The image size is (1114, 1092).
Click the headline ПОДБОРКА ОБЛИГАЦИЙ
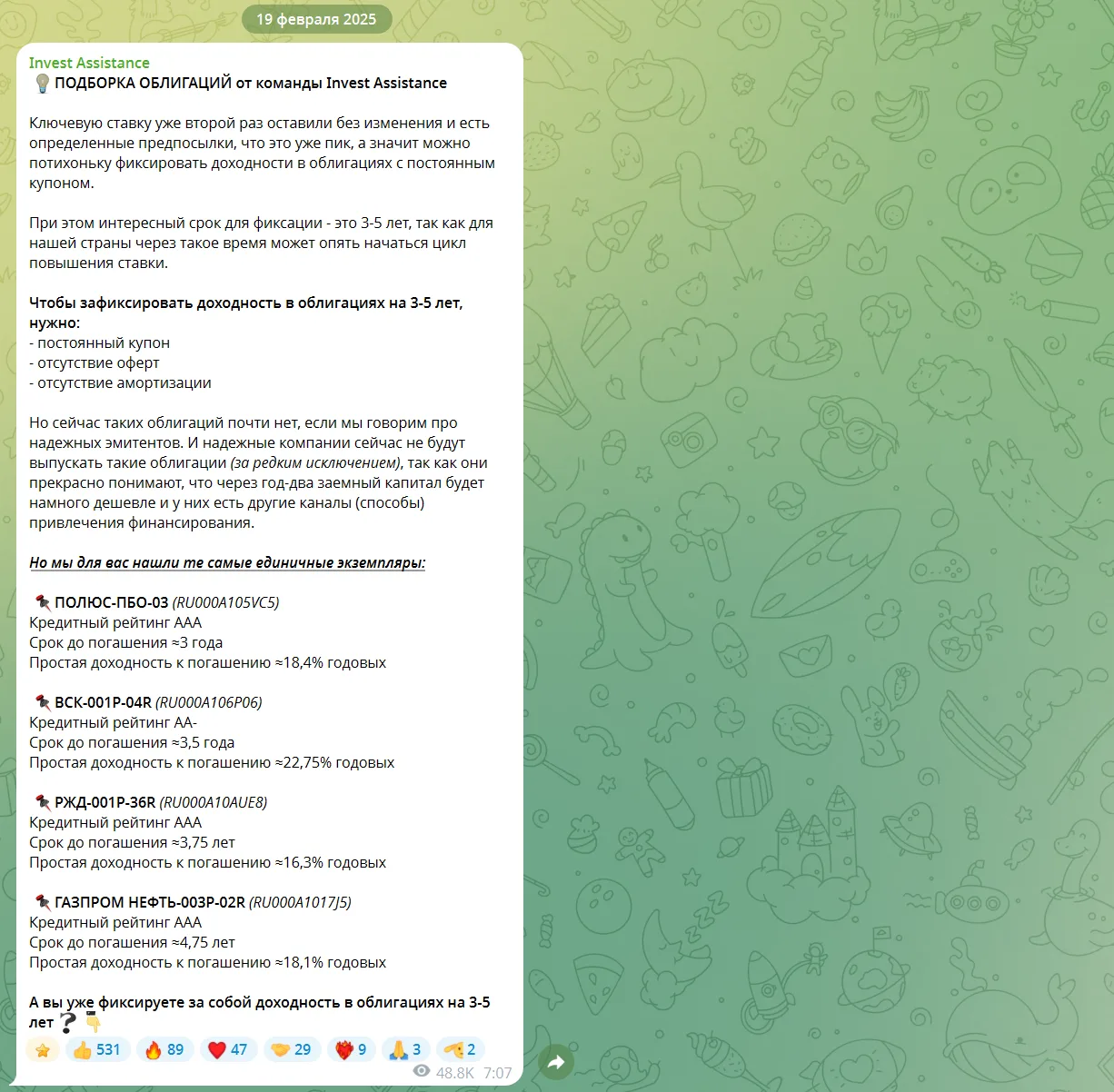144,83
